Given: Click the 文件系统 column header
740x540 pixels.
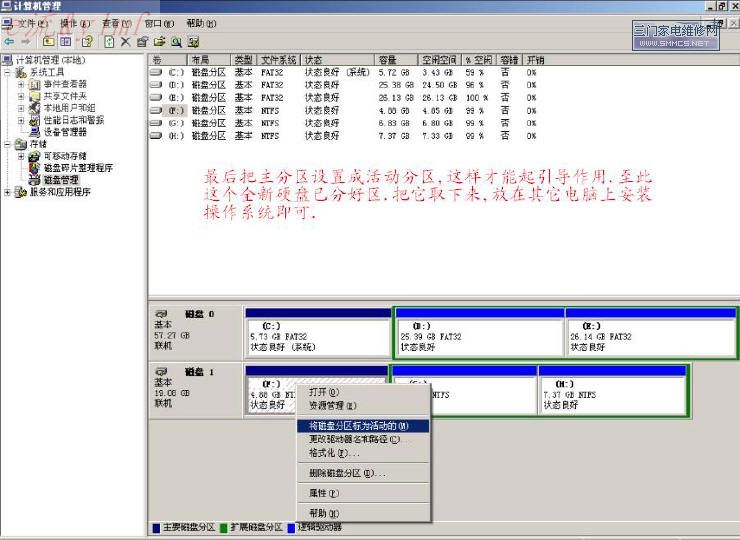Looking at the screenshot, I should pyautogui.click(x=279, y=60).
